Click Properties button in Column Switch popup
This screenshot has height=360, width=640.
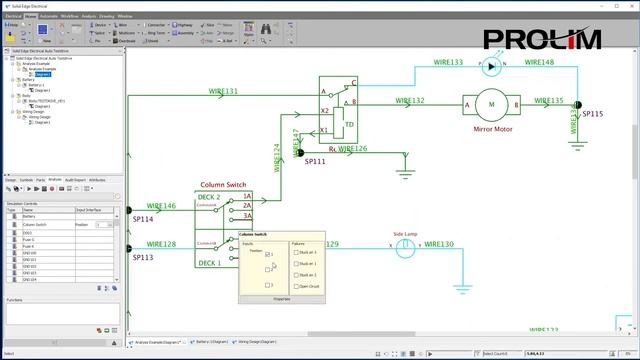[x=282, y=299]
